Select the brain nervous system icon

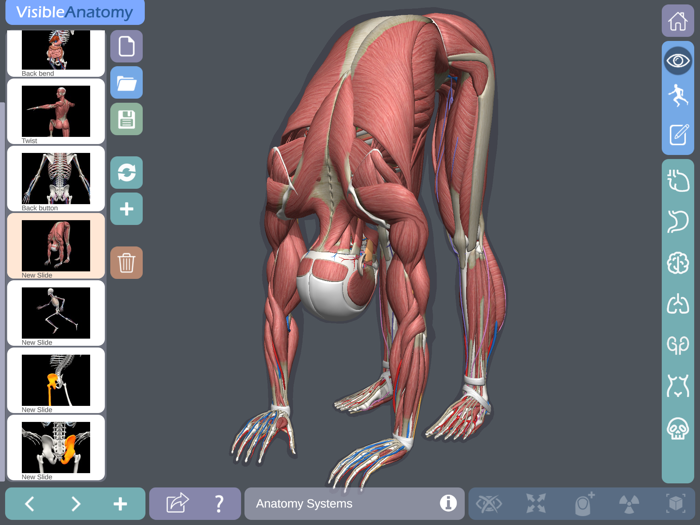point(677,263)
